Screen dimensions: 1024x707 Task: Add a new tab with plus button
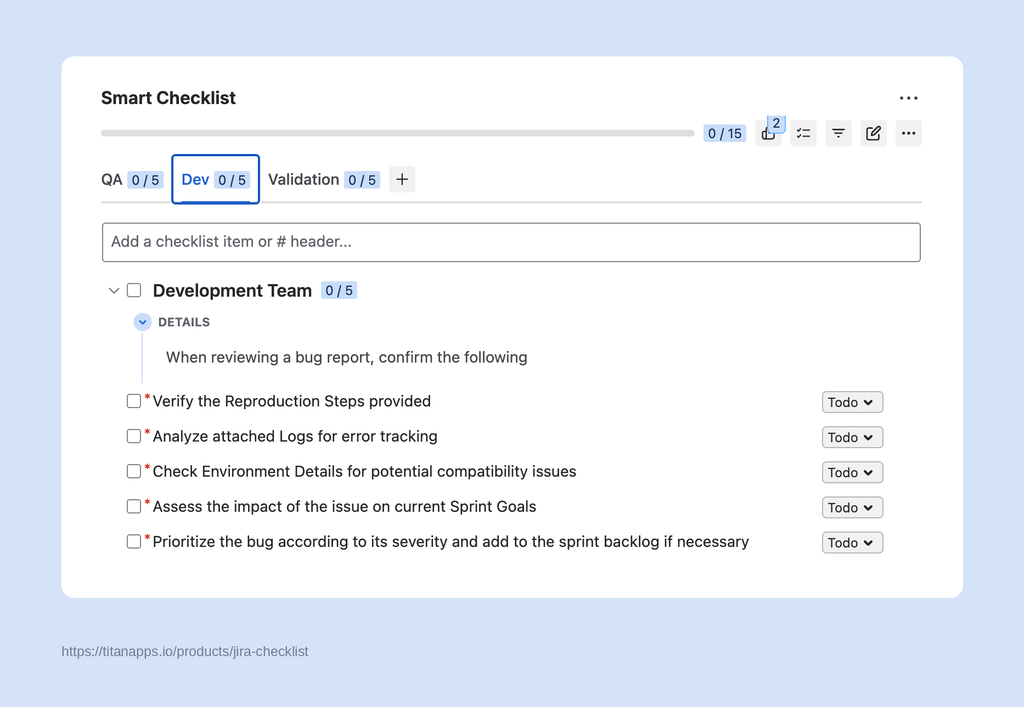(402, 180)
